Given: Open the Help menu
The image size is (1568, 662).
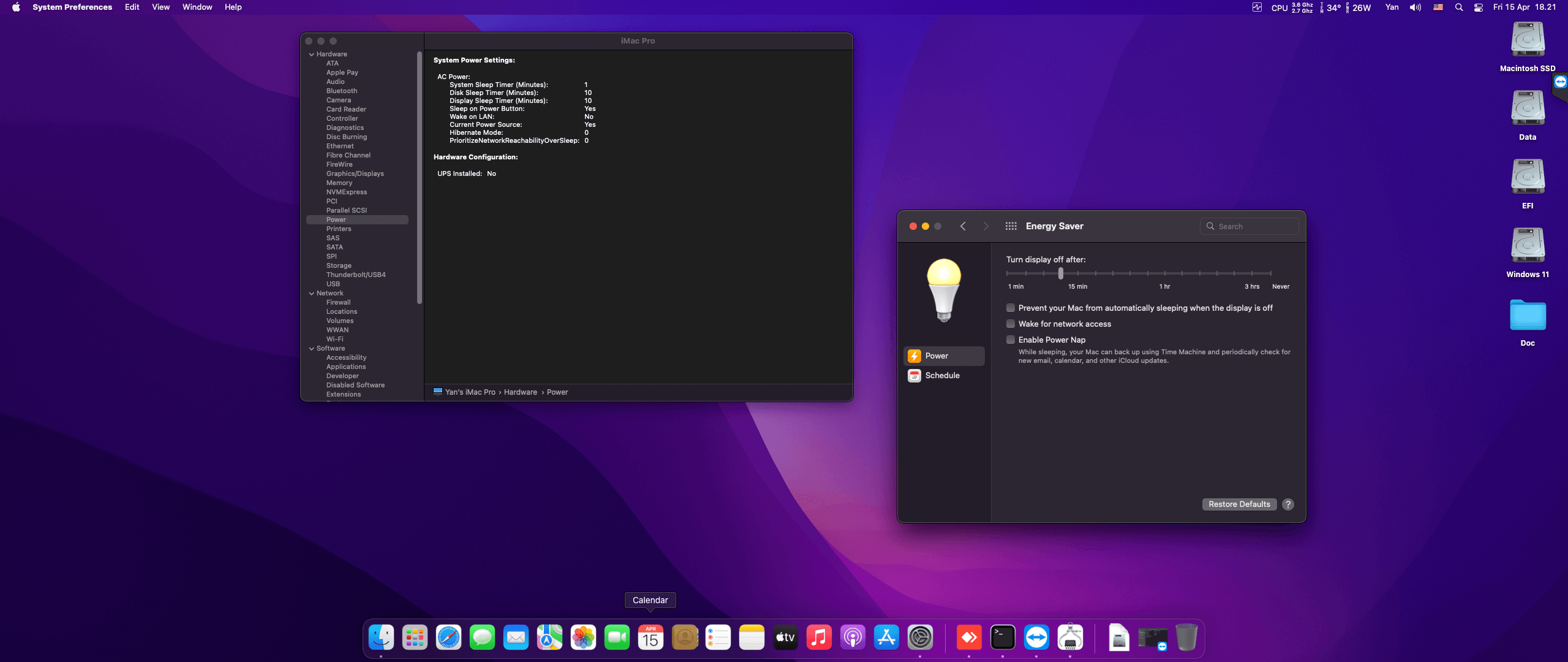Looking at the screenshot, I should pyautogui.click(x=233, y=7).
